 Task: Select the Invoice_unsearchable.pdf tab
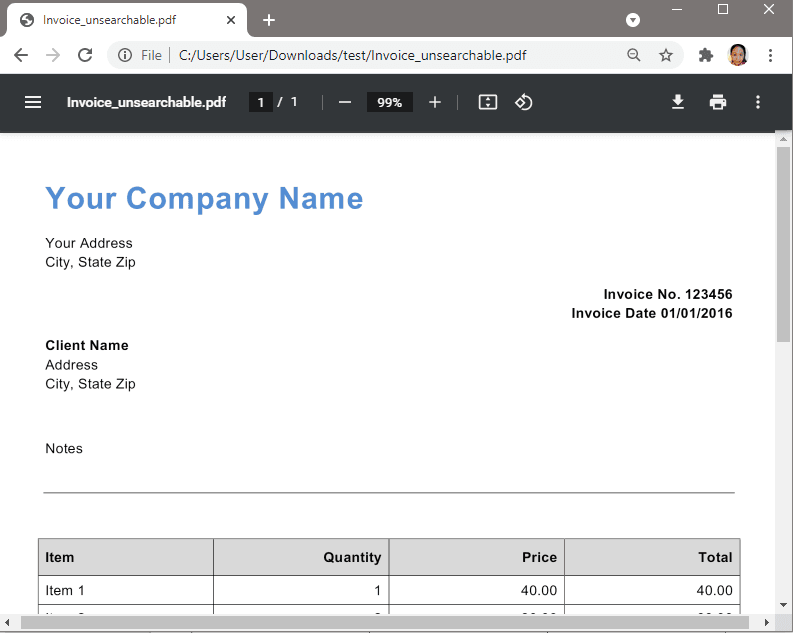pos(120,20)
